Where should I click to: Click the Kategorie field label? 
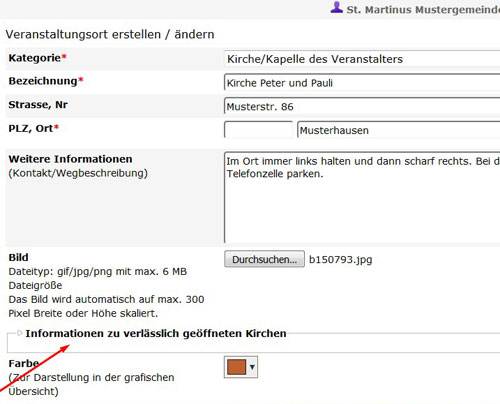(37, 58)
